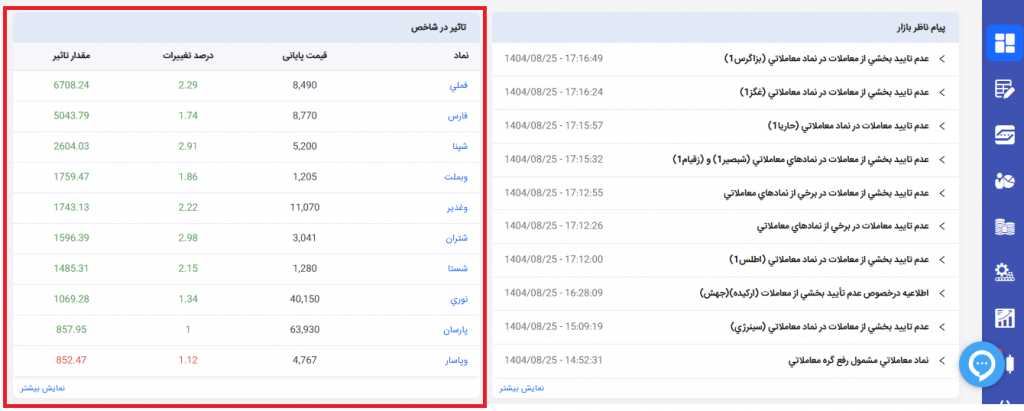
Task: Click the درصد تغييرات column header
Action: [188, 56]
